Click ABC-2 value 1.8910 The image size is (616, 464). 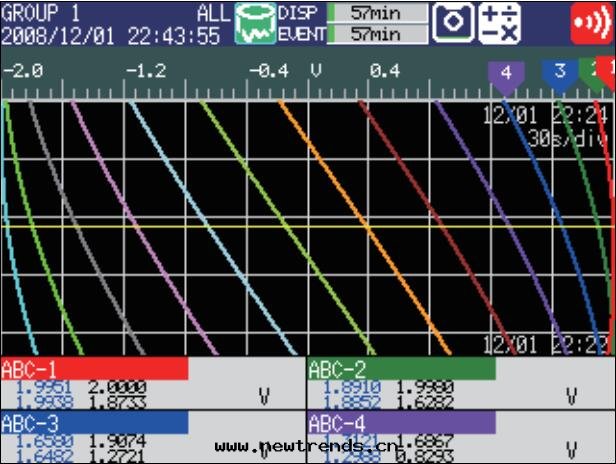(x=352, y=387)
